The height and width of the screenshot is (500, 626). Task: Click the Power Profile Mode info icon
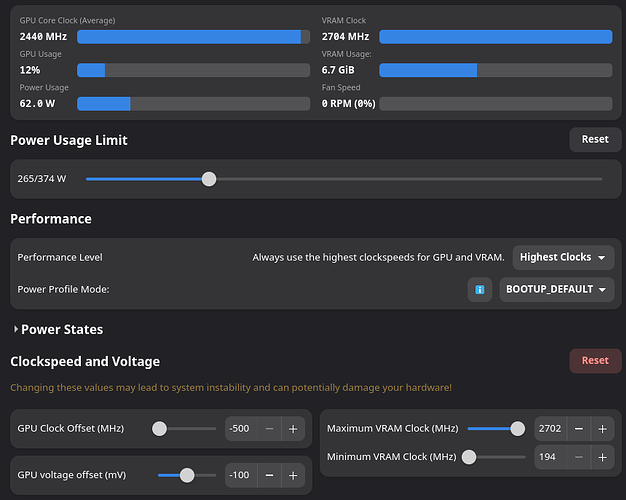[479, 290]
